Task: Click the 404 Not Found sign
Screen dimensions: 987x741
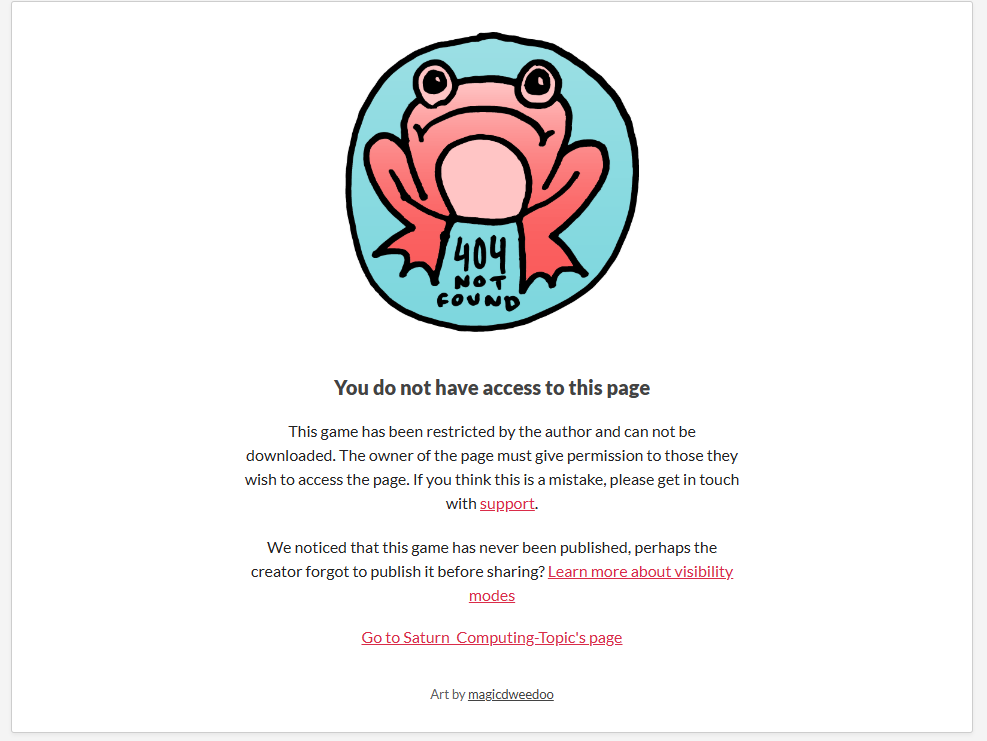Action: point(482,264)
